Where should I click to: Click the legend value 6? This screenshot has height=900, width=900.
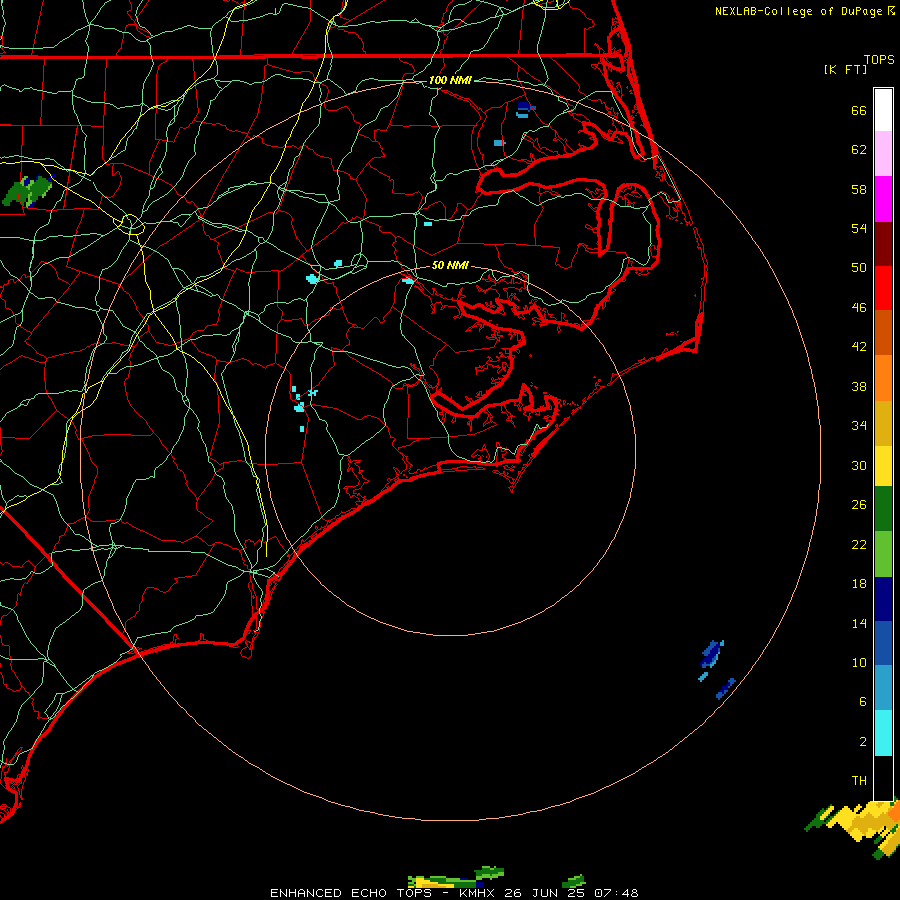862,702
